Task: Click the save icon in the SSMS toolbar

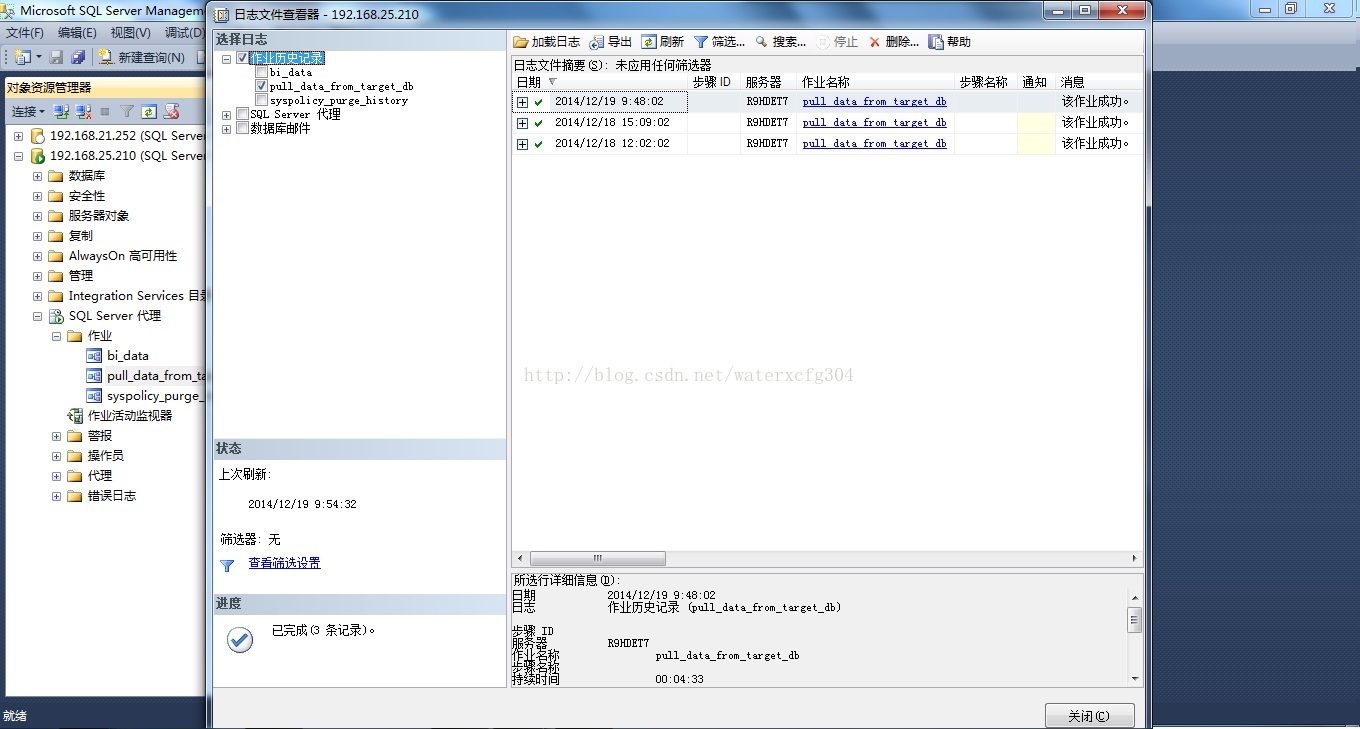Action: pyautogui.click(x=57, y=57)
